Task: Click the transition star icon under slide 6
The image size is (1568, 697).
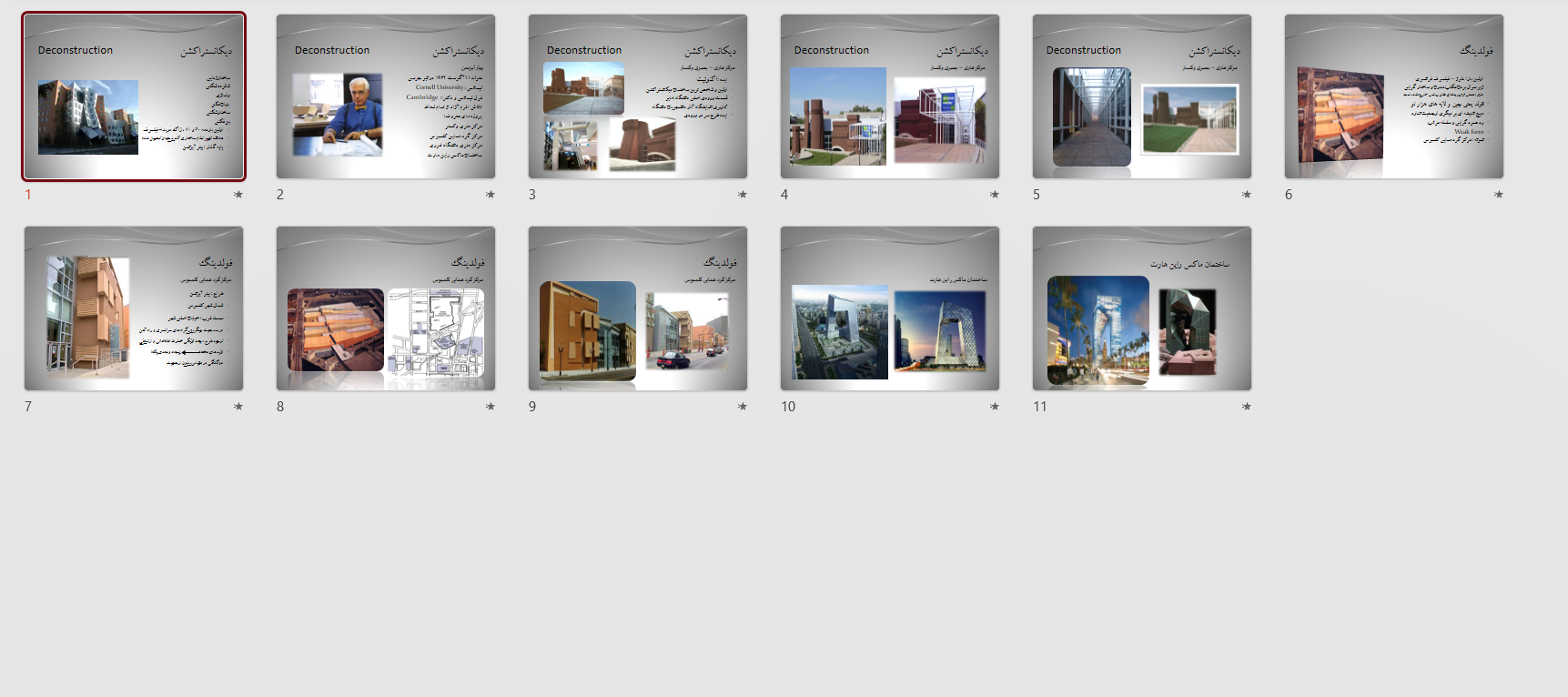Action: (x=1499, y=195)
